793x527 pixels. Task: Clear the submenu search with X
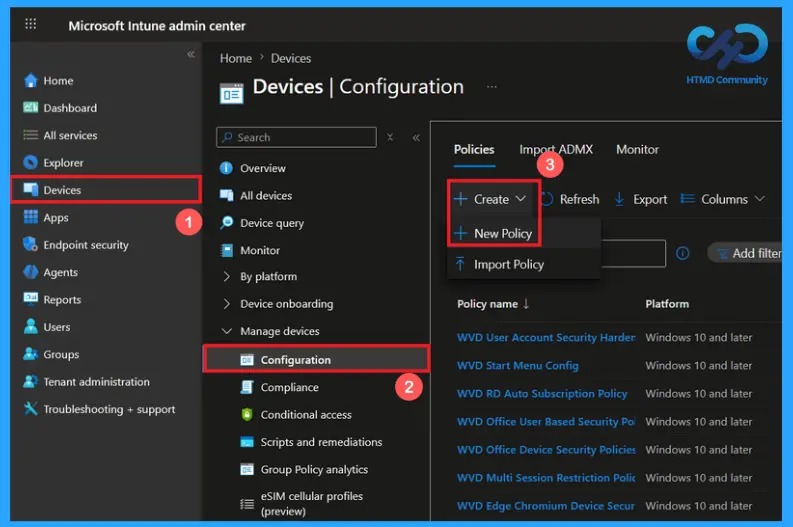click(390, 137)
